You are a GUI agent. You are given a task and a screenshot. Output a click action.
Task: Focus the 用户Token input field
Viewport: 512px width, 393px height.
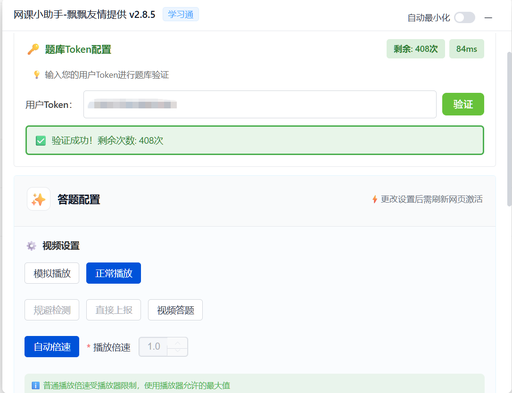pyautogui.click(x=260, y=104)
